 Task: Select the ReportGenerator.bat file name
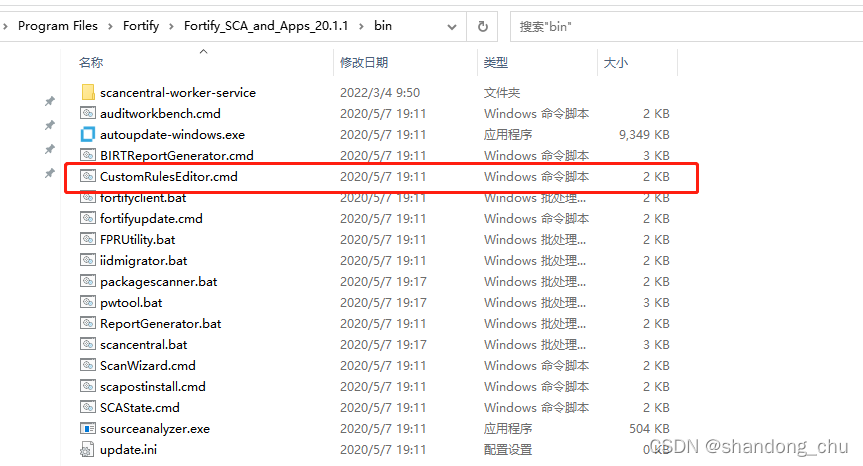(x=161, y=324)
